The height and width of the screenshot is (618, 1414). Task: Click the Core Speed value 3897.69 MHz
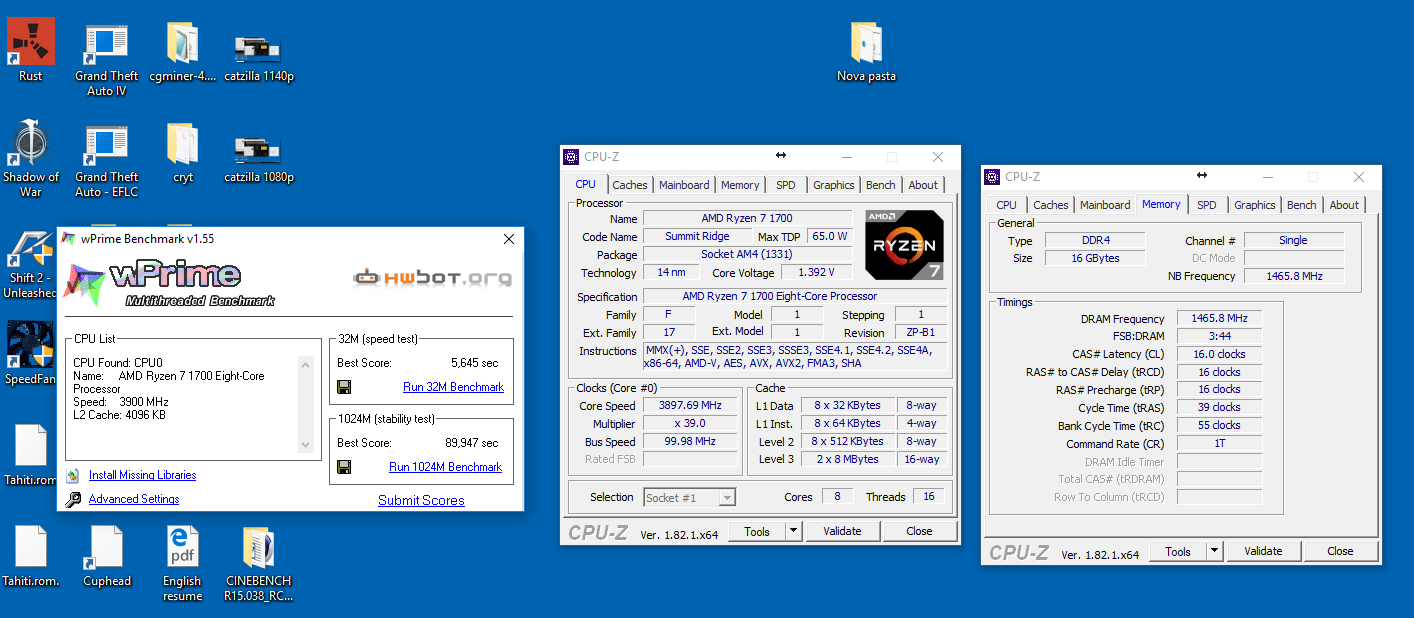690,406
